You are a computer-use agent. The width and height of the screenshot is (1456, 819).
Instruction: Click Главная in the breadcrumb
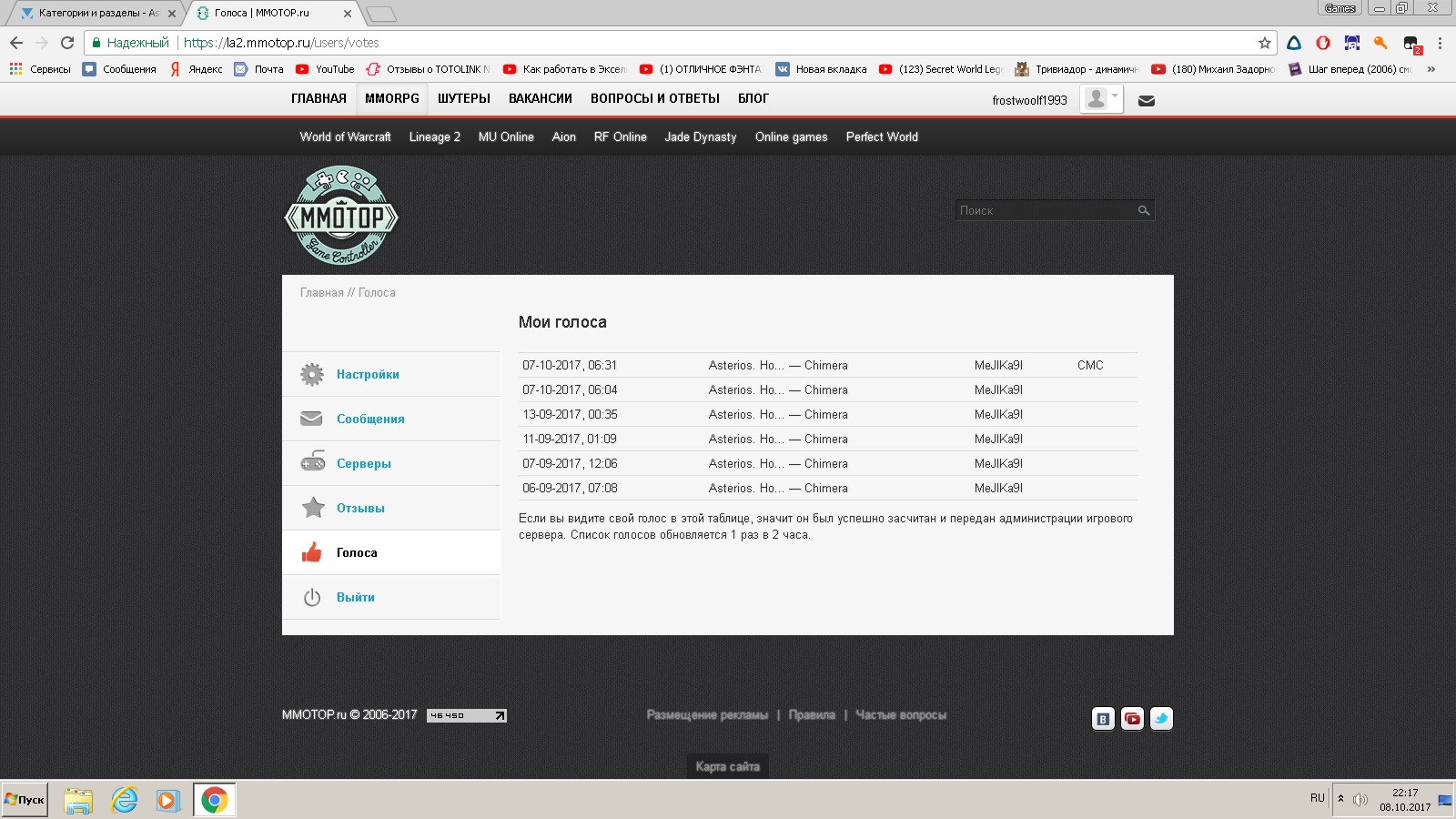point(322,292)
